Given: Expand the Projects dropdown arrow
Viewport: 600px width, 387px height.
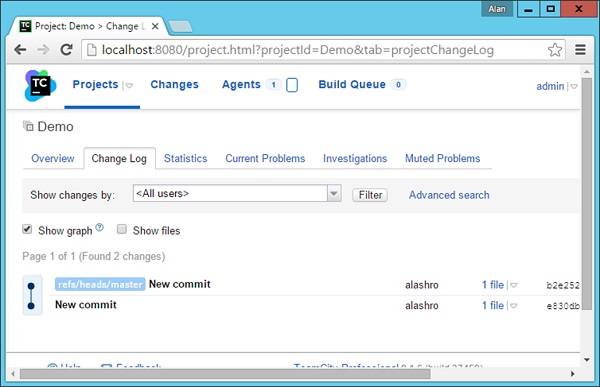Looking at the screenshot, I should pyautogui.click(x=129, y=85).
